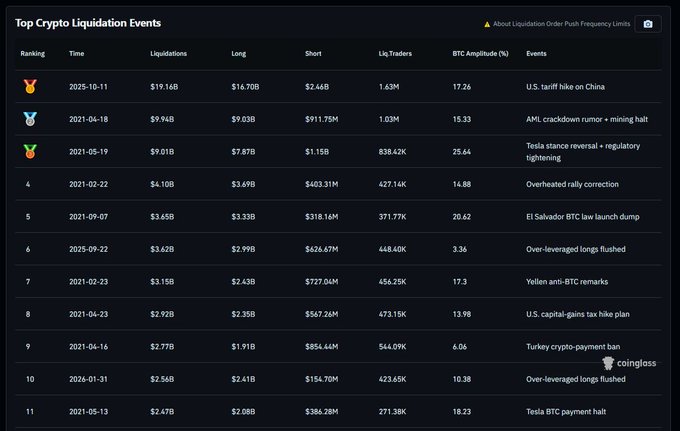680x431 pixels.
Task: Click the 271.38K traders cell
Action: click(x=392, y=412)
